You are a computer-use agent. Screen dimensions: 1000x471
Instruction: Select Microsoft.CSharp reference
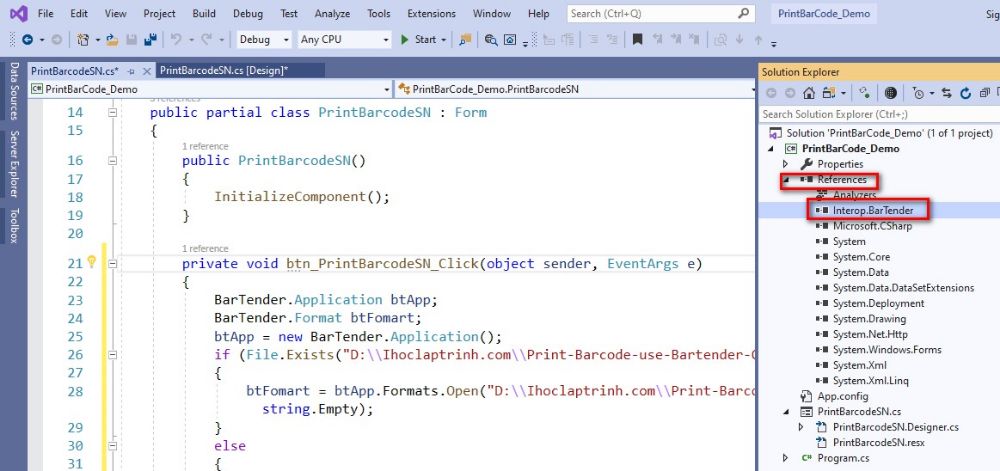click(872, 226)
